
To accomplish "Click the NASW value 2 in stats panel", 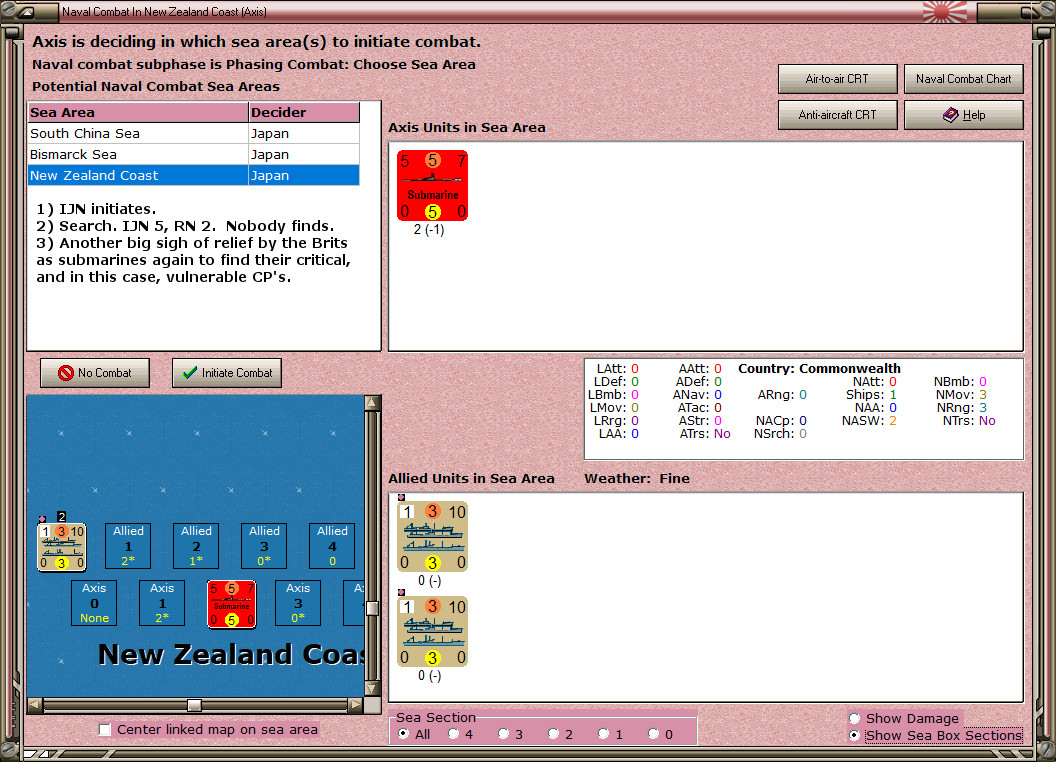I will pos(892,420).
